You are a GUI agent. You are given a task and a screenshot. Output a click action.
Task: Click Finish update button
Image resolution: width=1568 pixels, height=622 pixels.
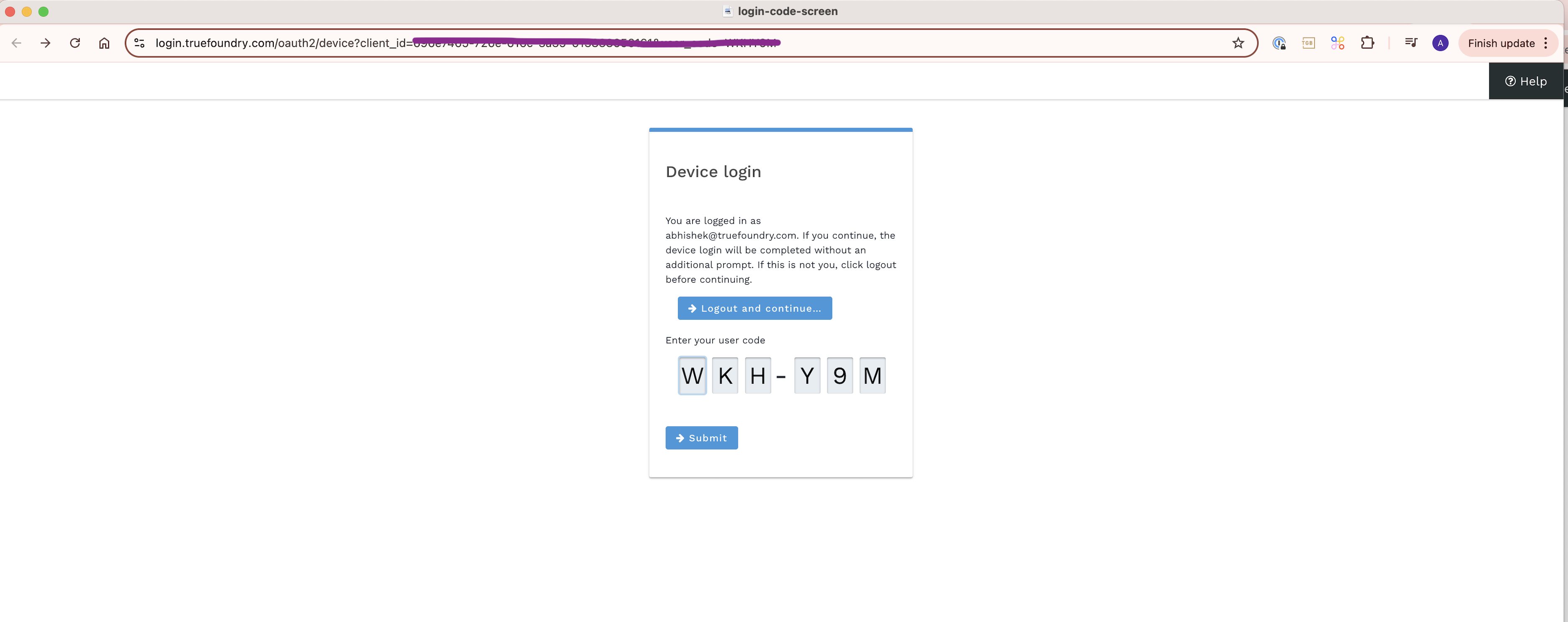[1501, 43]
